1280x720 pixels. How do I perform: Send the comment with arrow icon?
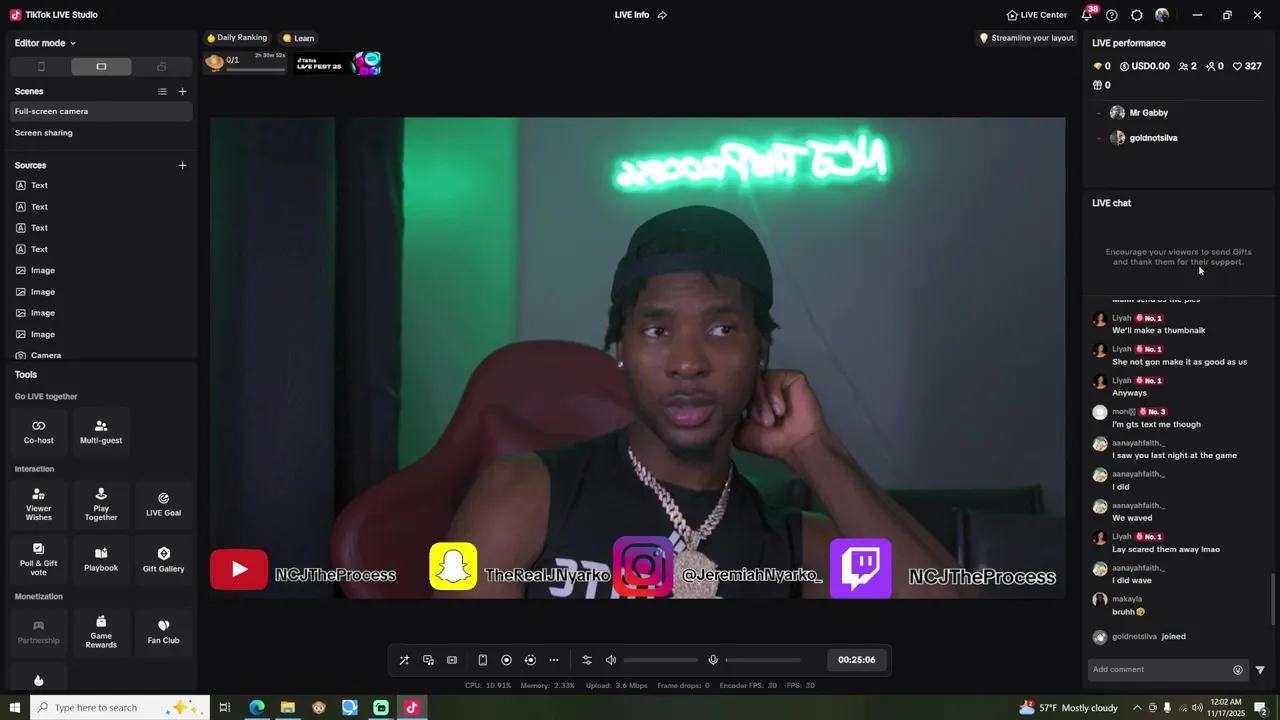point(1260,670)
